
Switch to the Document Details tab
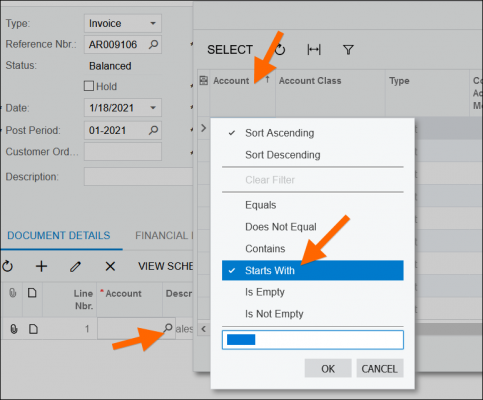pos(59,236)
